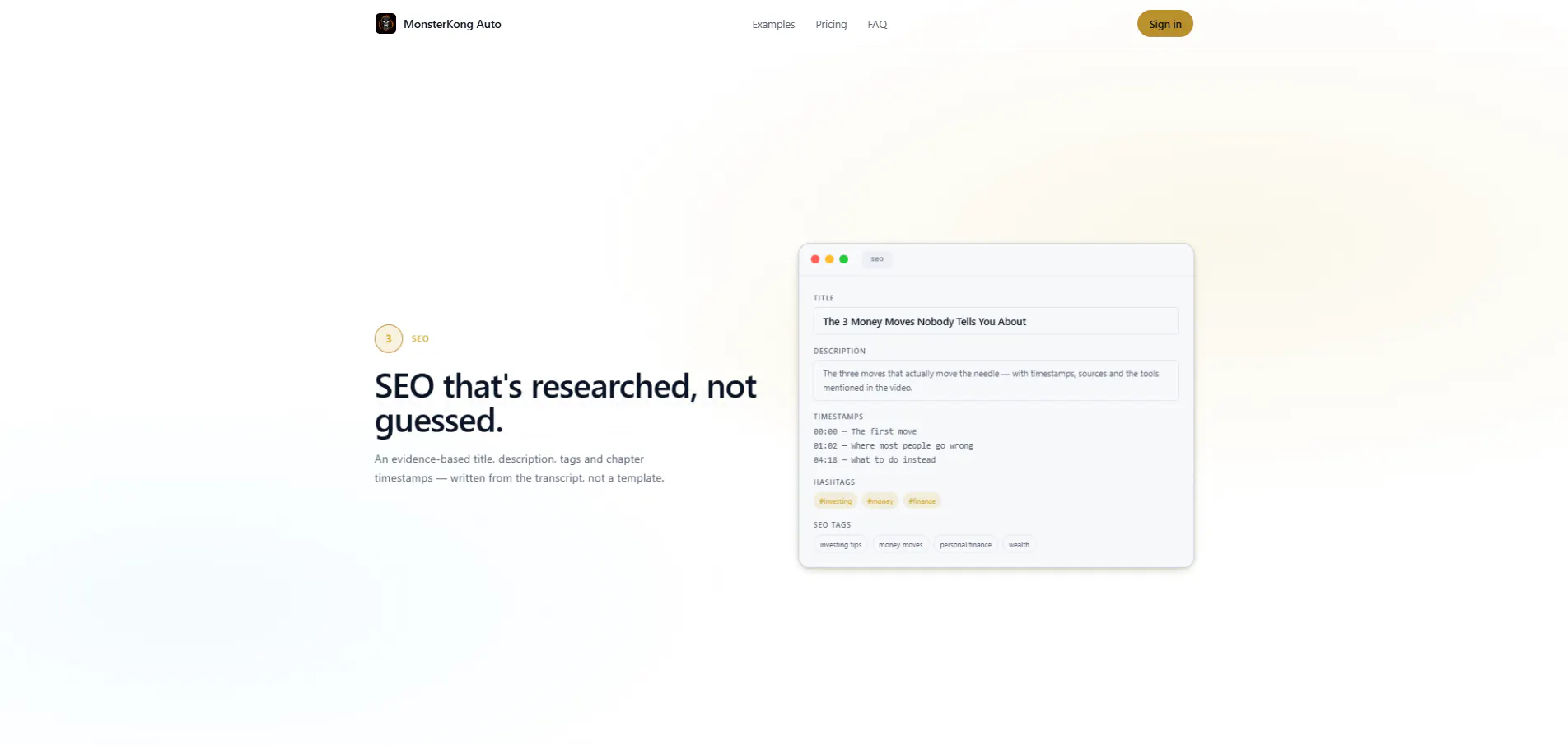This screenshot has width=1568, height=745.
Task: Click the description text box
Action: click(996, 380)
